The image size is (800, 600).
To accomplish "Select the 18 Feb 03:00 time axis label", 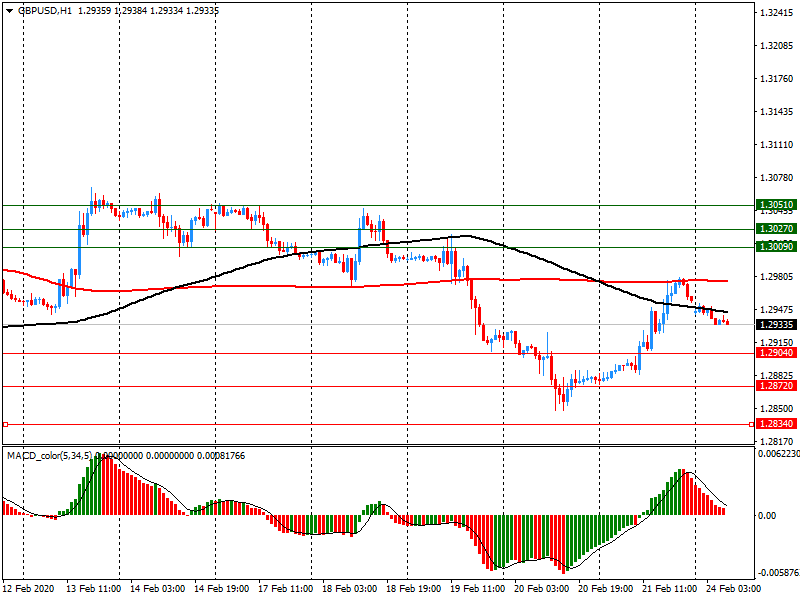I will point(349,588).
